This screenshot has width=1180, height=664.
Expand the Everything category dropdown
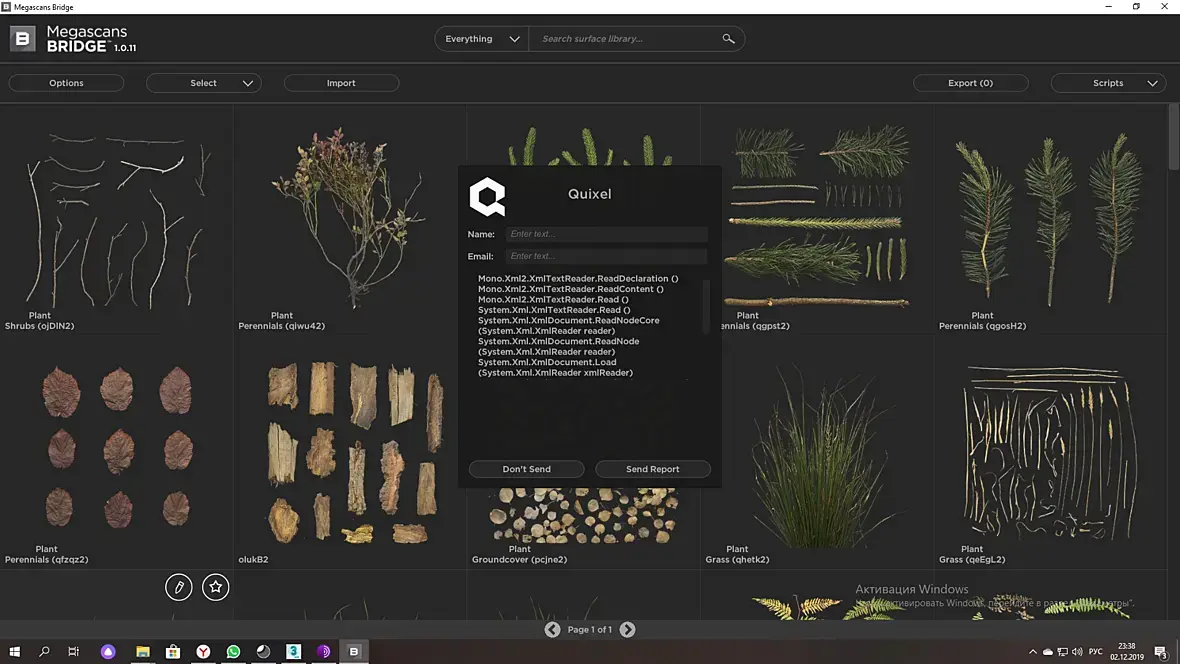pyautogui.click(x=482, y=38)
